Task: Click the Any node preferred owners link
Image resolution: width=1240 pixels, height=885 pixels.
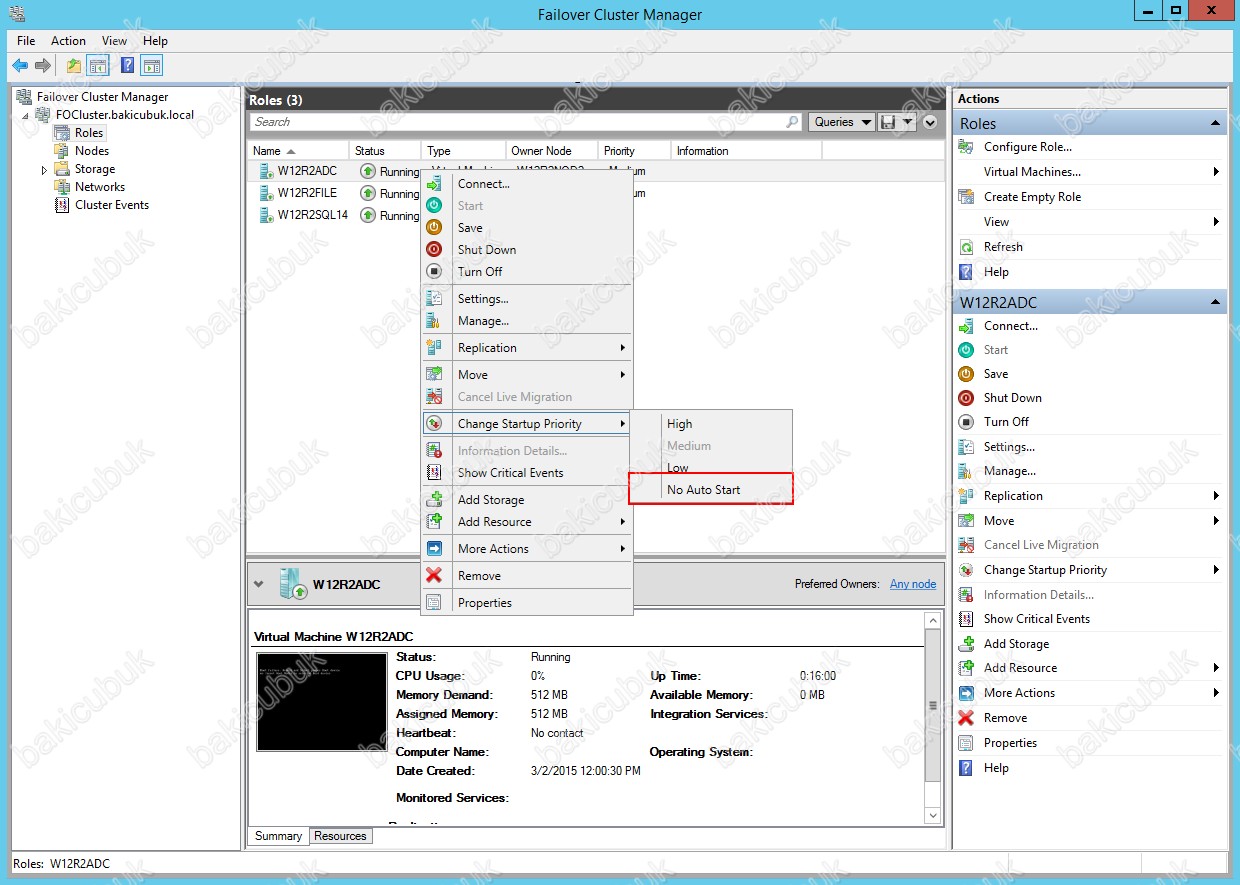Action: [913, 584]
